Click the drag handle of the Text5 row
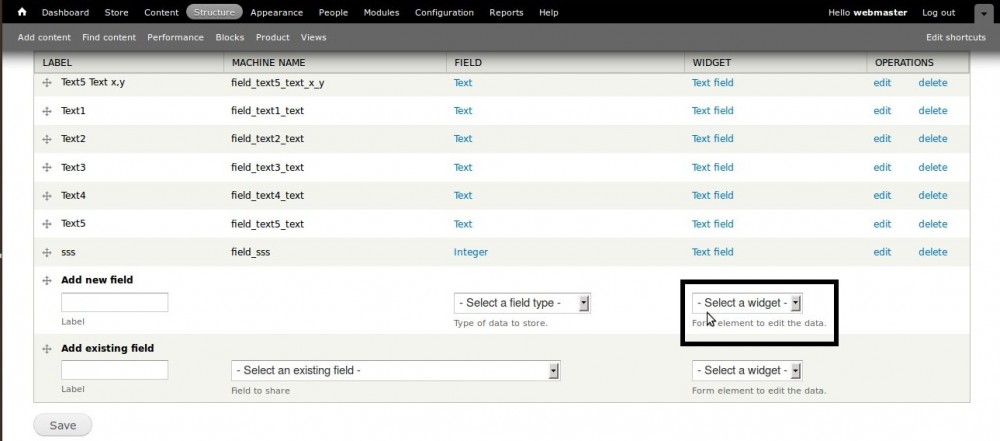Image resolution: width=1000 pixels, height=441 pixels. [x=47, y=224]
